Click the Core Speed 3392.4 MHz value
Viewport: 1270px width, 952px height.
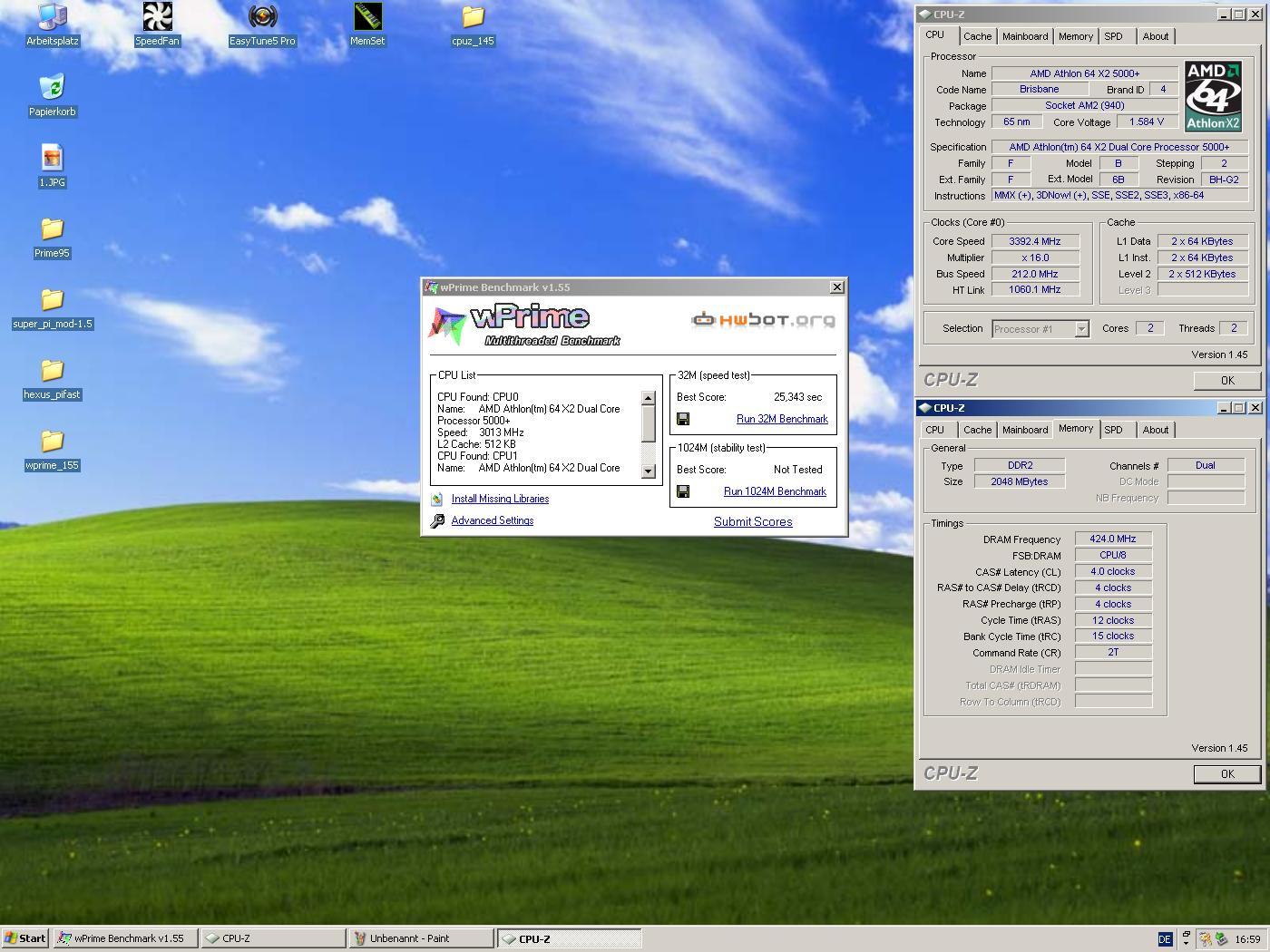[x=1035, y=241]
